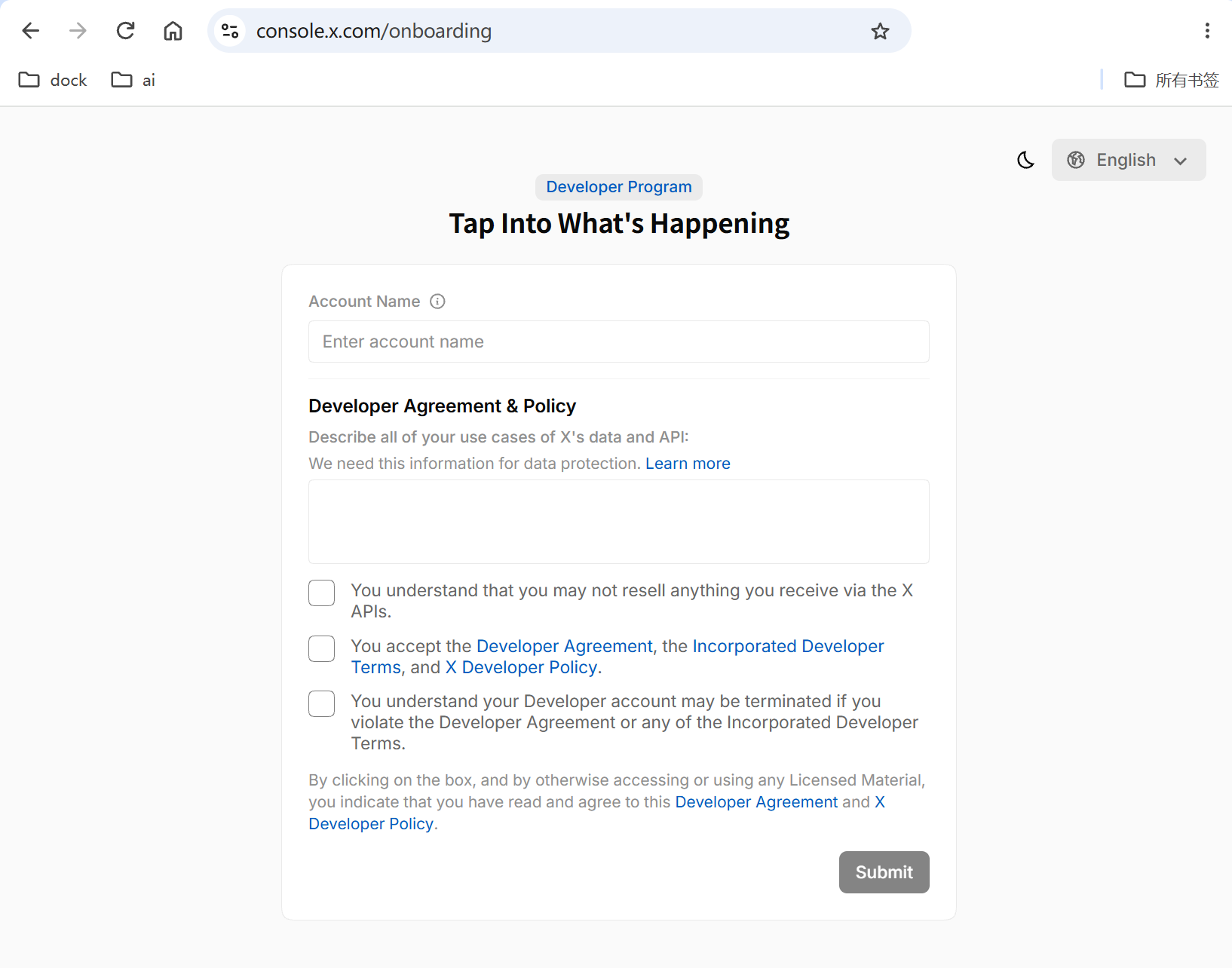Screen dimensions: 1232x968
Task: Go back to the previous page
Action: pos(31,31)
